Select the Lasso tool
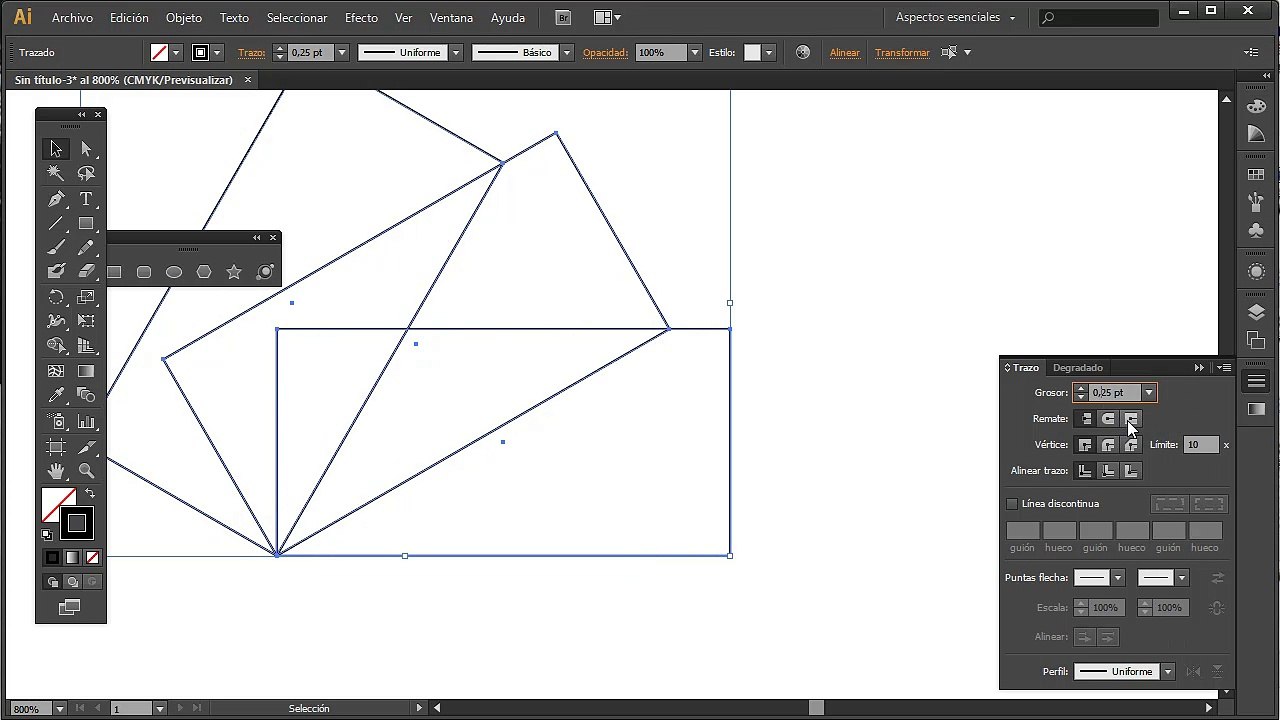 (86, 173)
